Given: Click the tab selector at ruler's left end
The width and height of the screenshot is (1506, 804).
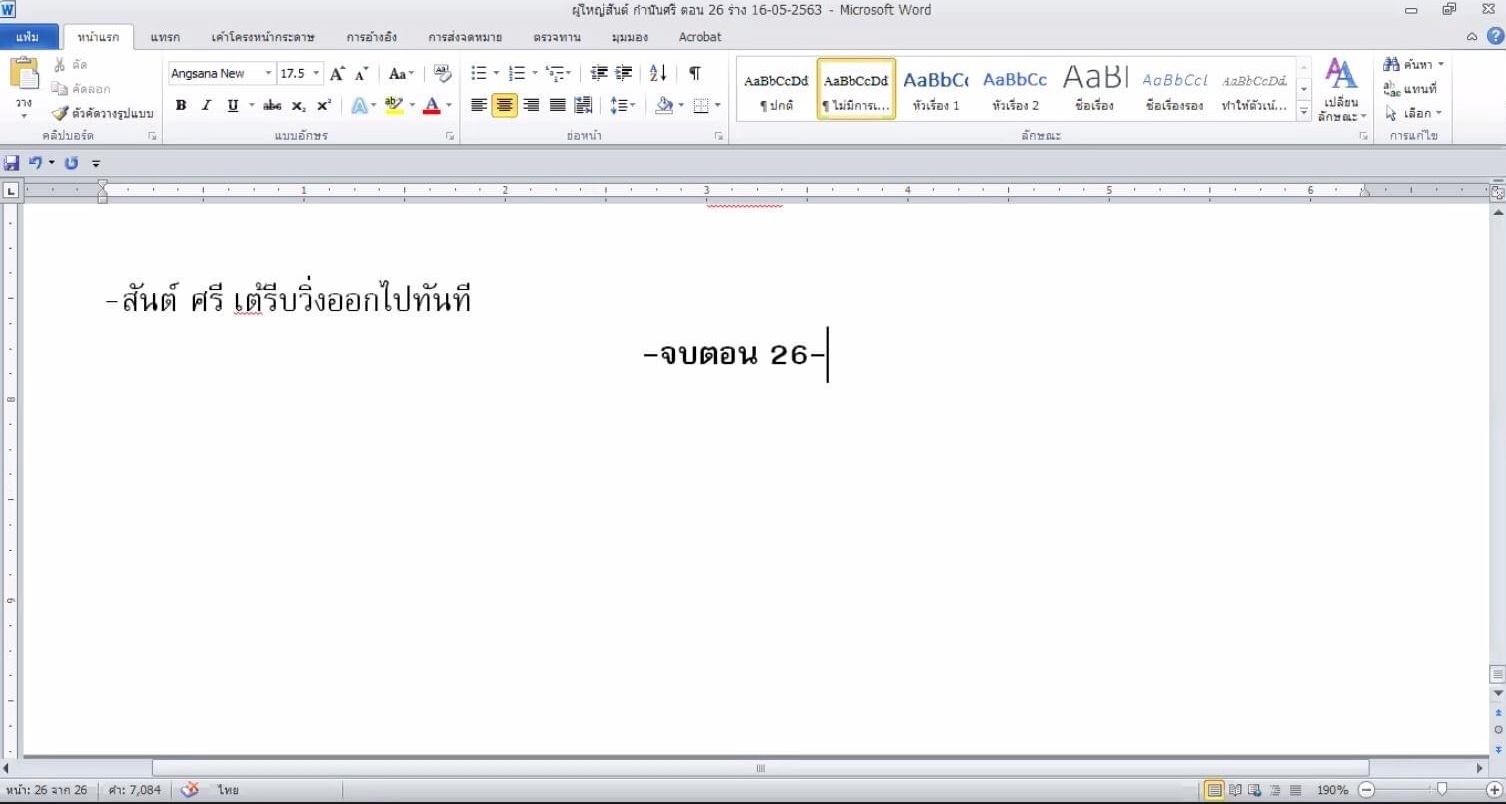Looking at the screenshot, I should pyautogui.click(x=11, y=190).
